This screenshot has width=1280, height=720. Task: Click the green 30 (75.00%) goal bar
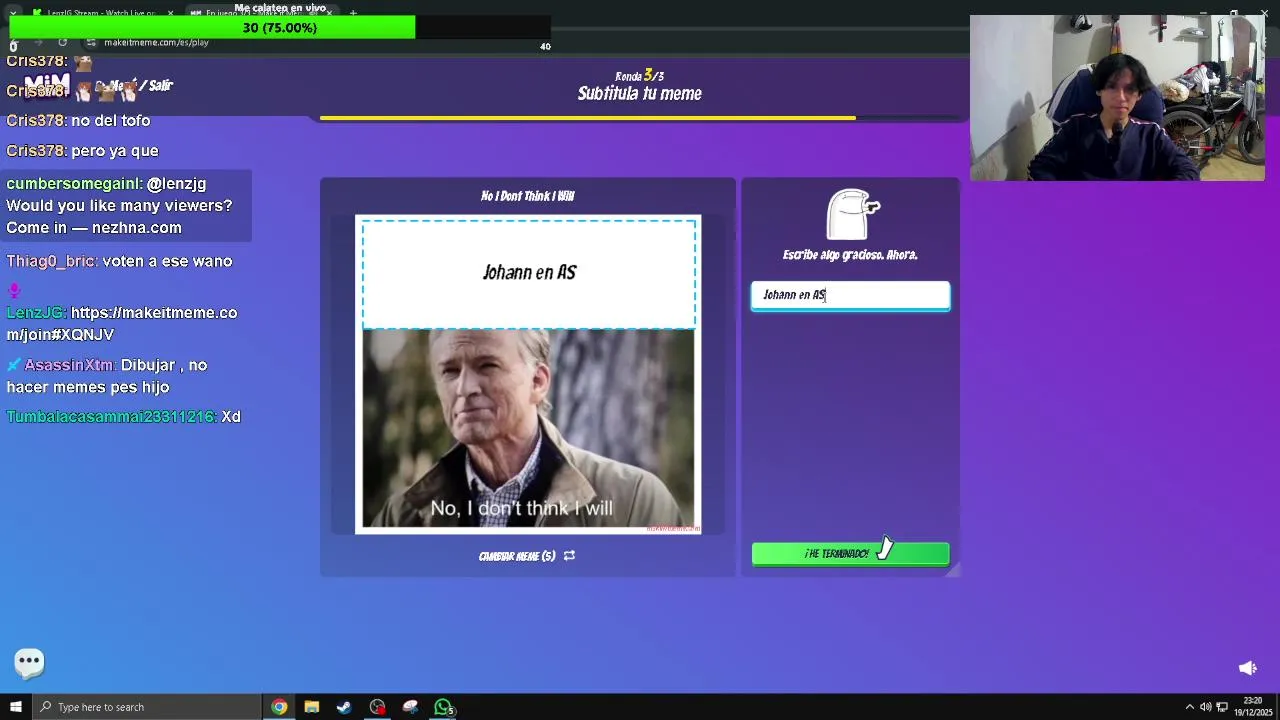[x=212, y=28]
